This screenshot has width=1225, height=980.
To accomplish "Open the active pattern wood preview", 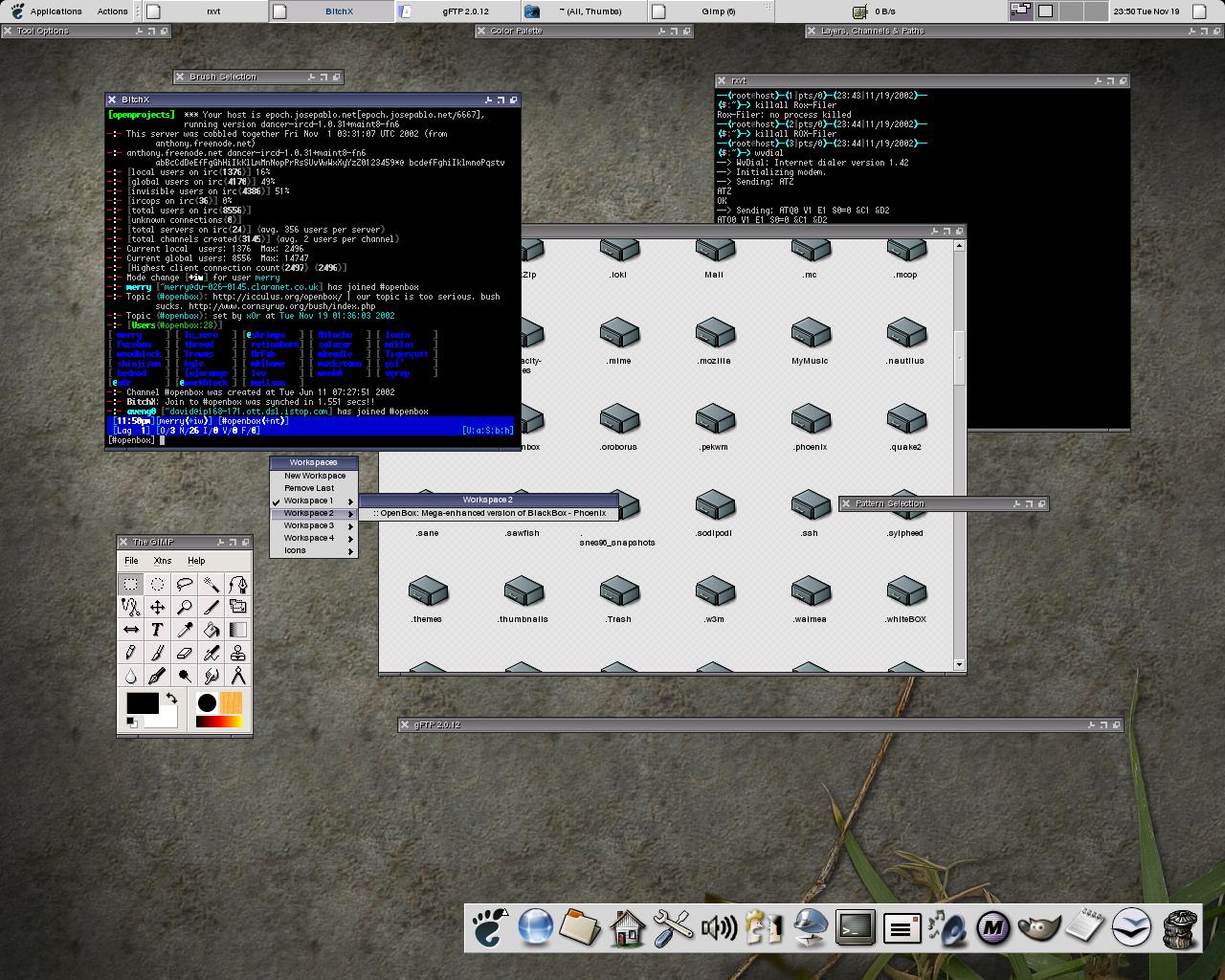I will [x=231, y=703].
